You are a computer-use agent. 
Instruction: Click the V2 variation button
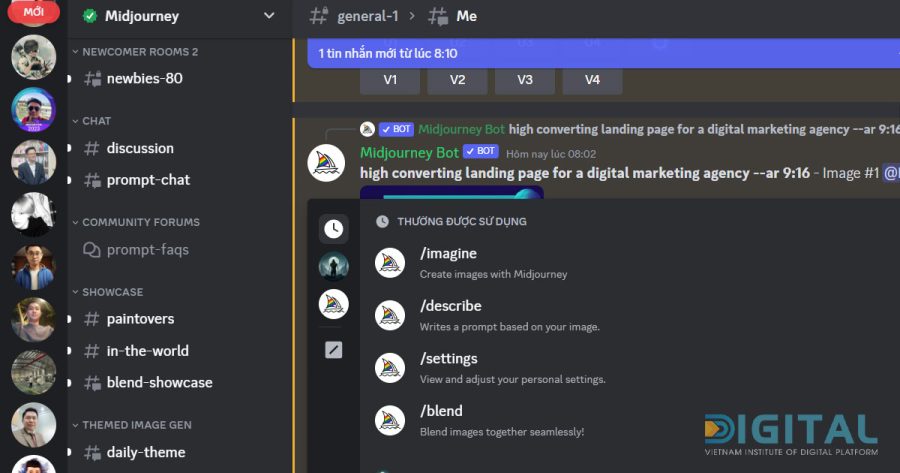457,80
